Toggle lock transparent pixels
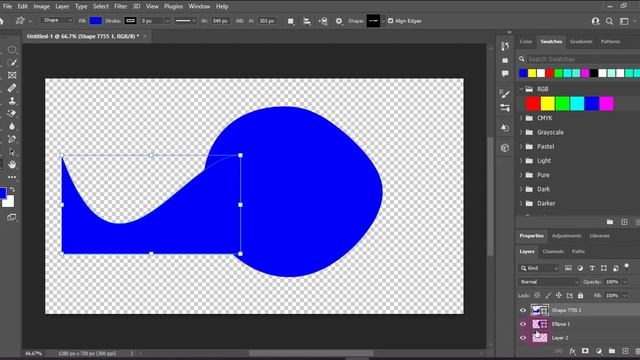Viewport: 640px width, 360px height. (537, 296)
